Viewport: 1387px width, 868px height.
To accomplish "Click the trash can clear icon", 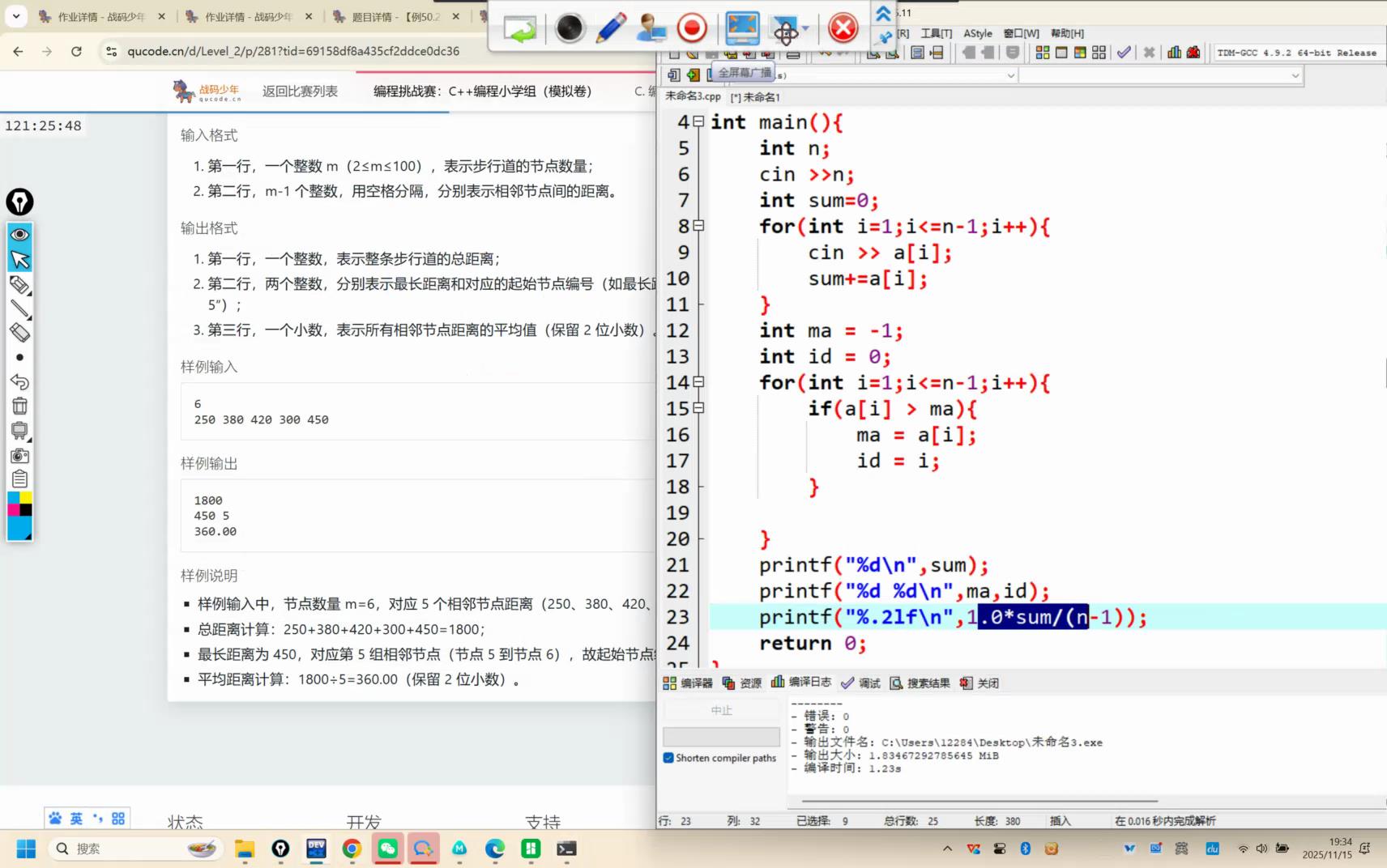I will pos(19,406).
